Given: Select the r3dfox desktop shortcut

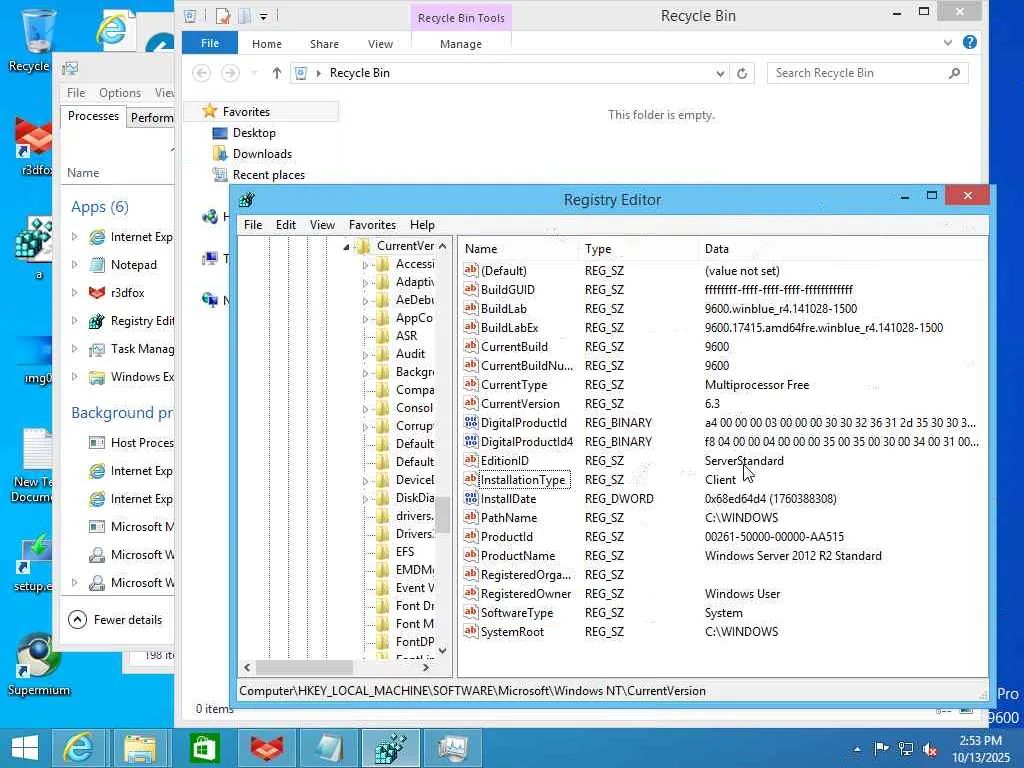Looking at the screenshot, I should click(34, 147).
